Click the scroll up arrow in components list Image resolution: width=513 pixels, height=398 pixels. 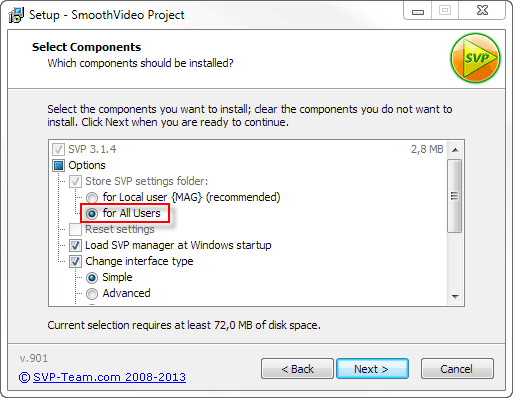tap(455, 150)
